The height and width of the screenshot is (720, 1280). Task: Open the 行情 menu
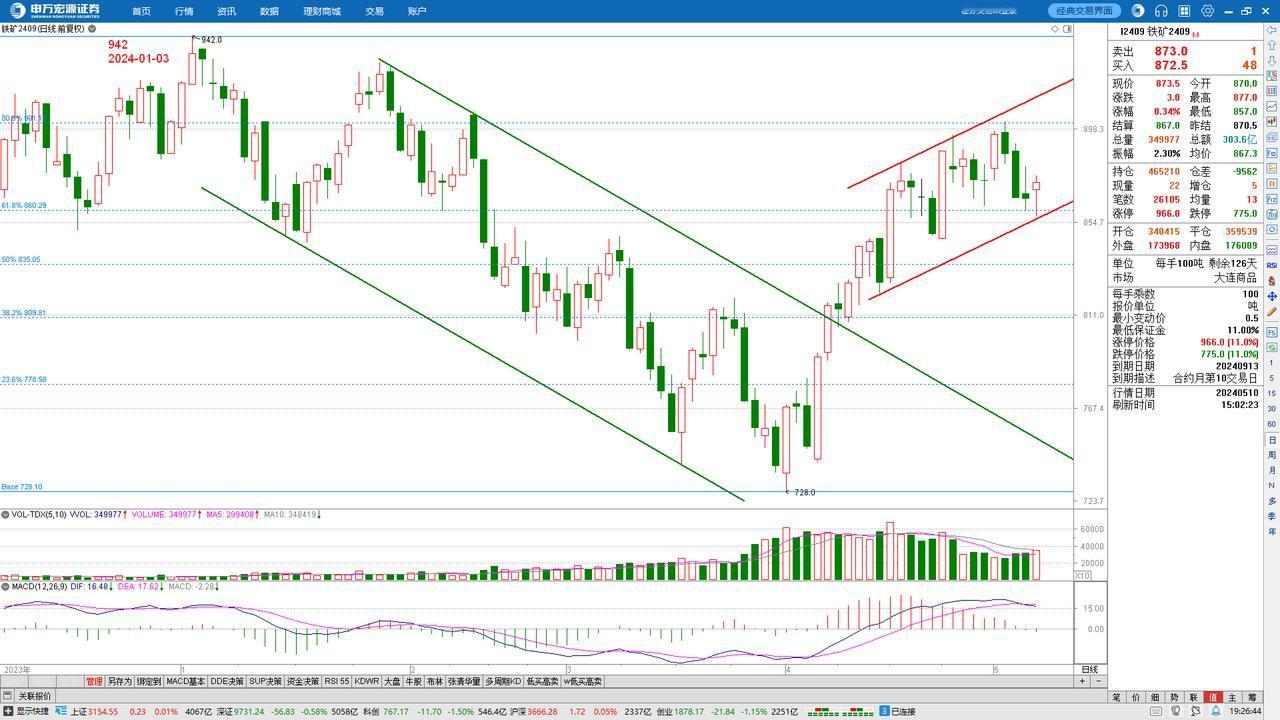click(184, 11)
